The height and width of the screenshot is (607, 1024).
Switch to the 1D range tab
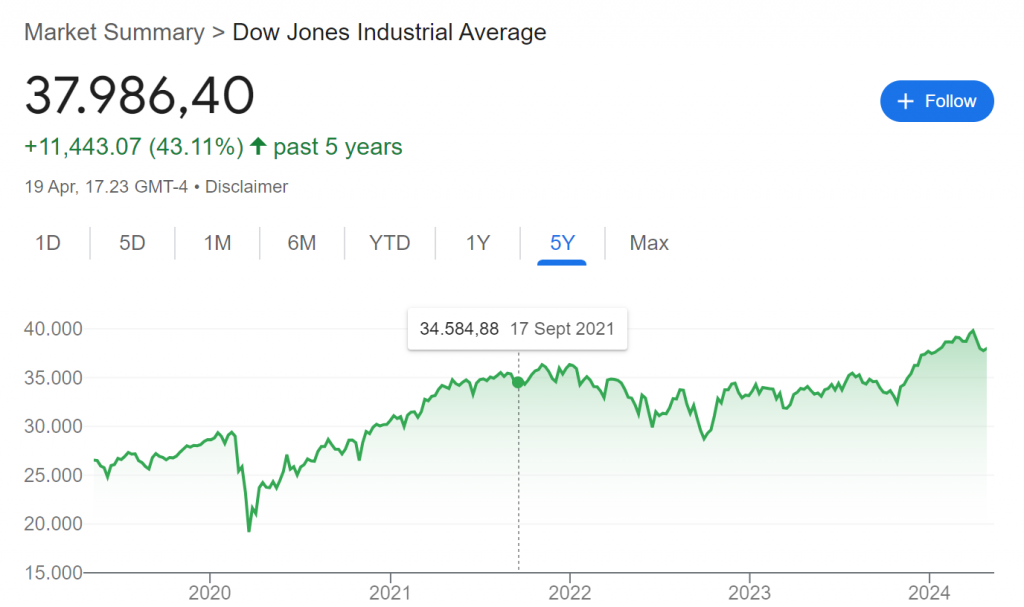click(48, 243)
